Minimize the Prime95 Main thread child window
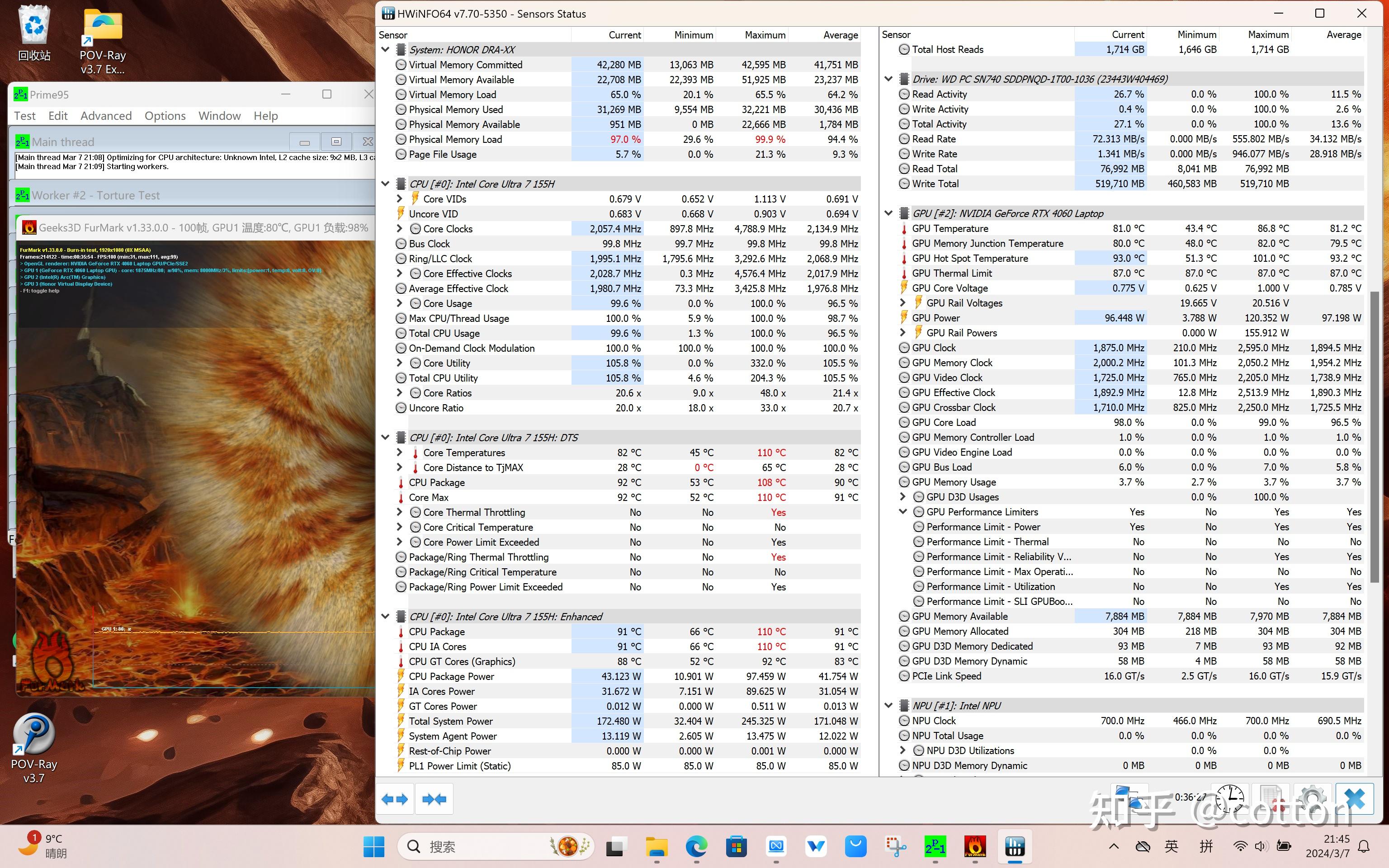This screenshot has width=1389, height=868. pyautogui.click(x=305, y=141)
